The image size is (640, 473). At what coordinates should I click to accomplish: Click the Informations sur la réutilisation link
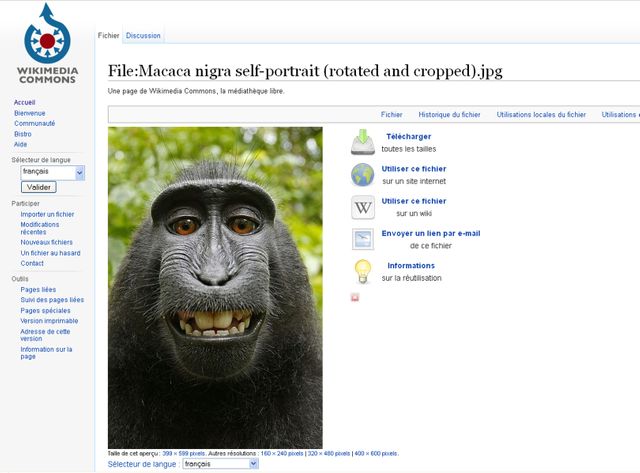click(x=411, y=266)
